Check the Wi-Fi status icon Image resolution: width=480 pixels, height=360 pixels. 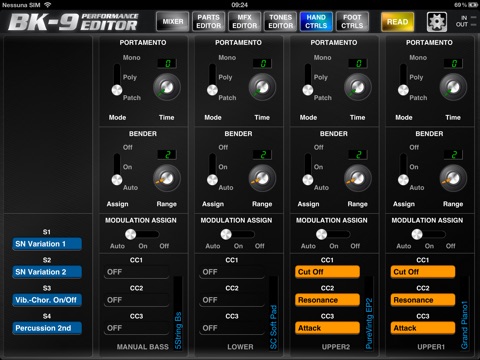(x=48, y=5)
